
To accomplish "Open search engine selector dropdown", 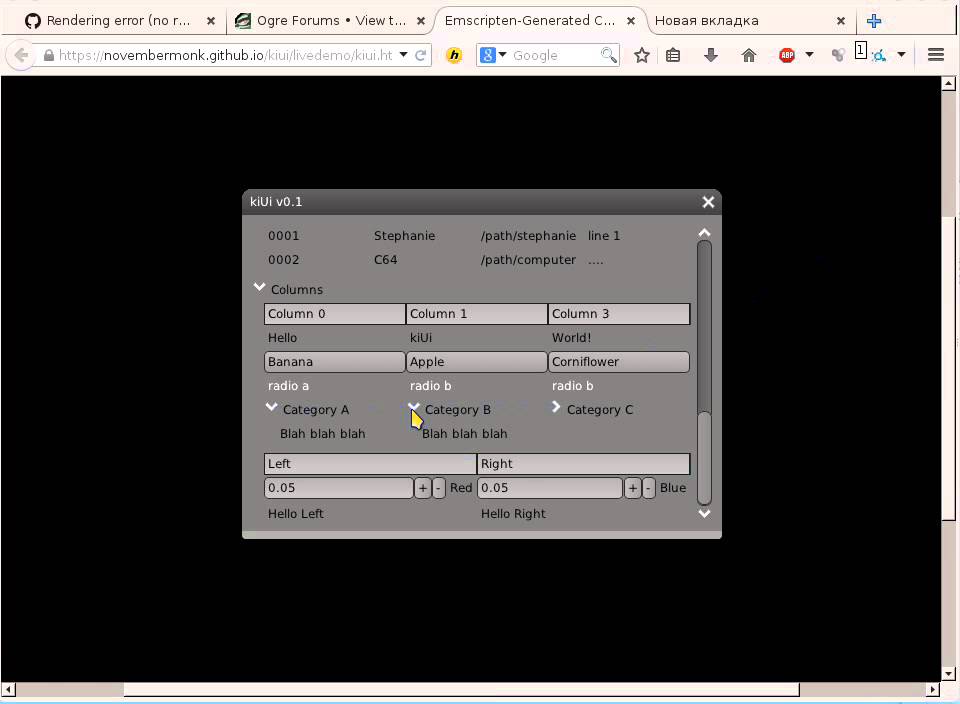I will [503, 54].
